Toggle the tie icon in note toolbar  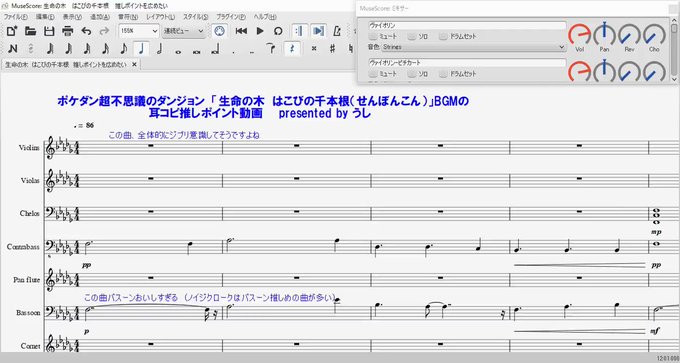[271, 48]
